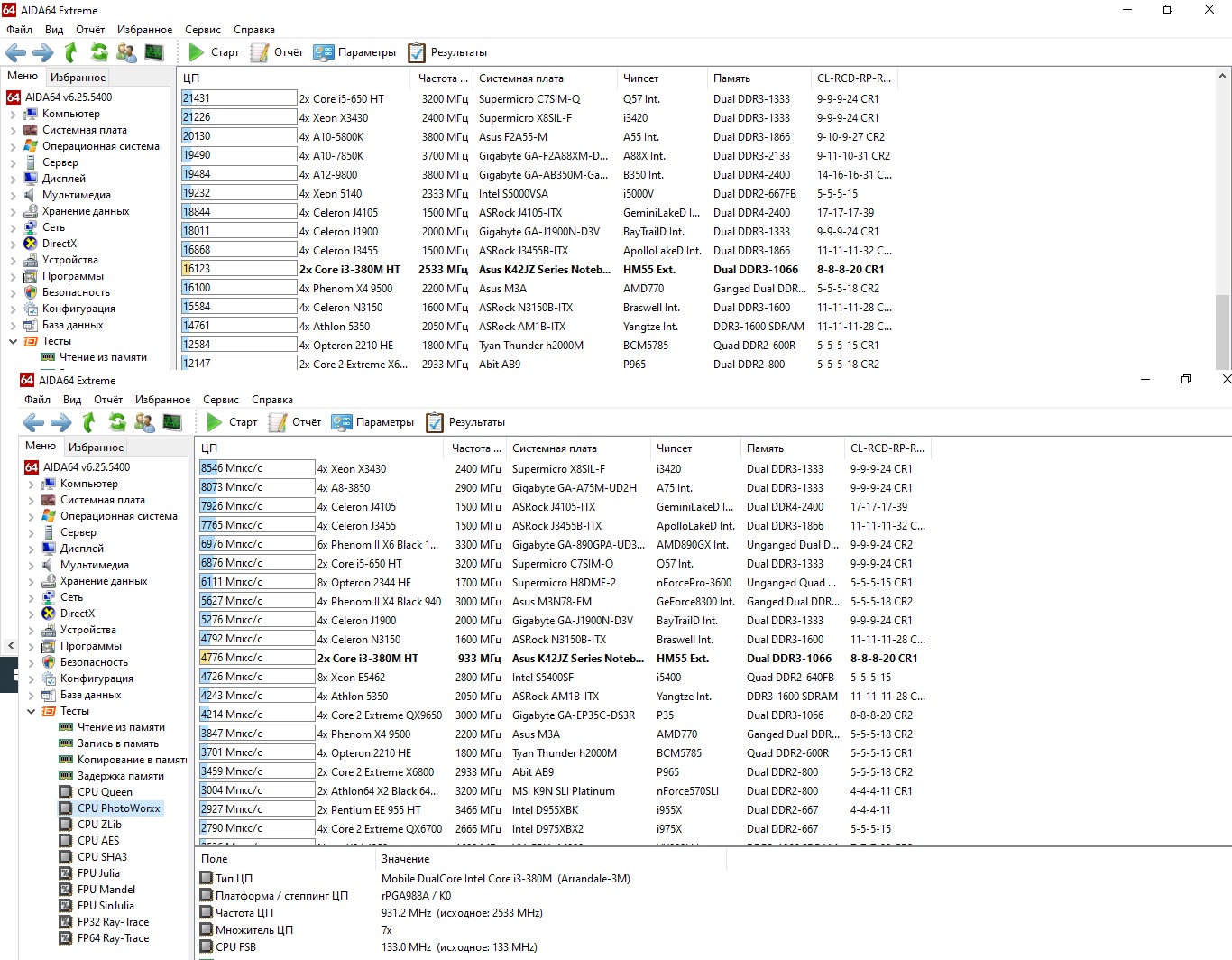Click the green up arrow in the front AIDA64 toolbar

pos(88,422)
